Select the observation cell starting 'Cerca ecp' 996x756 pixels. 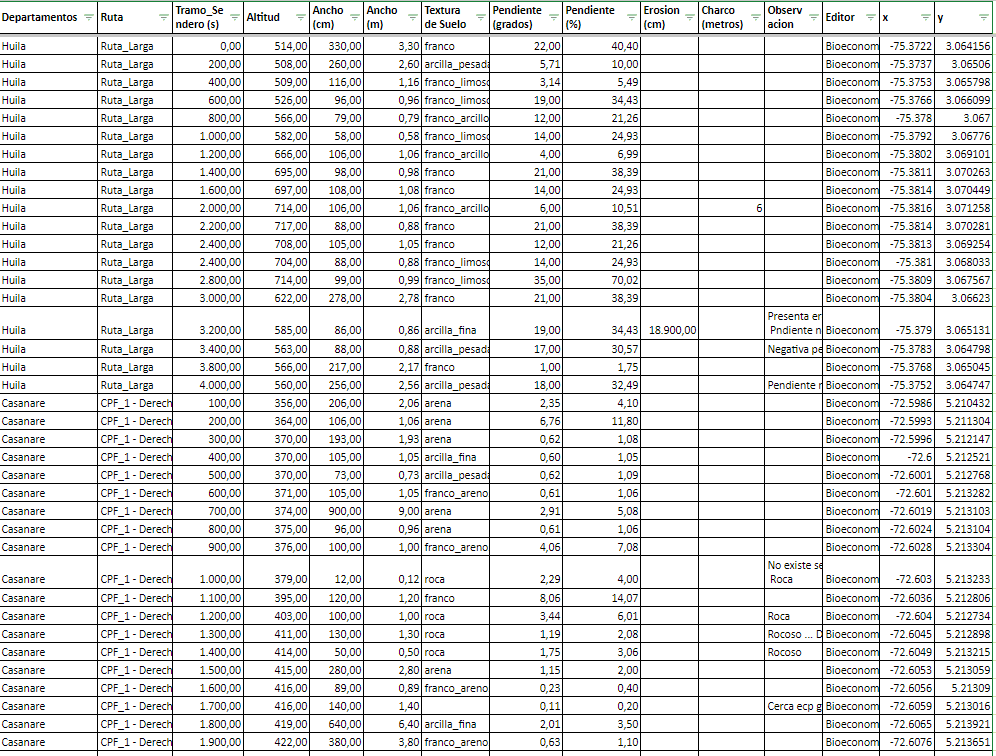coord(794,706)
